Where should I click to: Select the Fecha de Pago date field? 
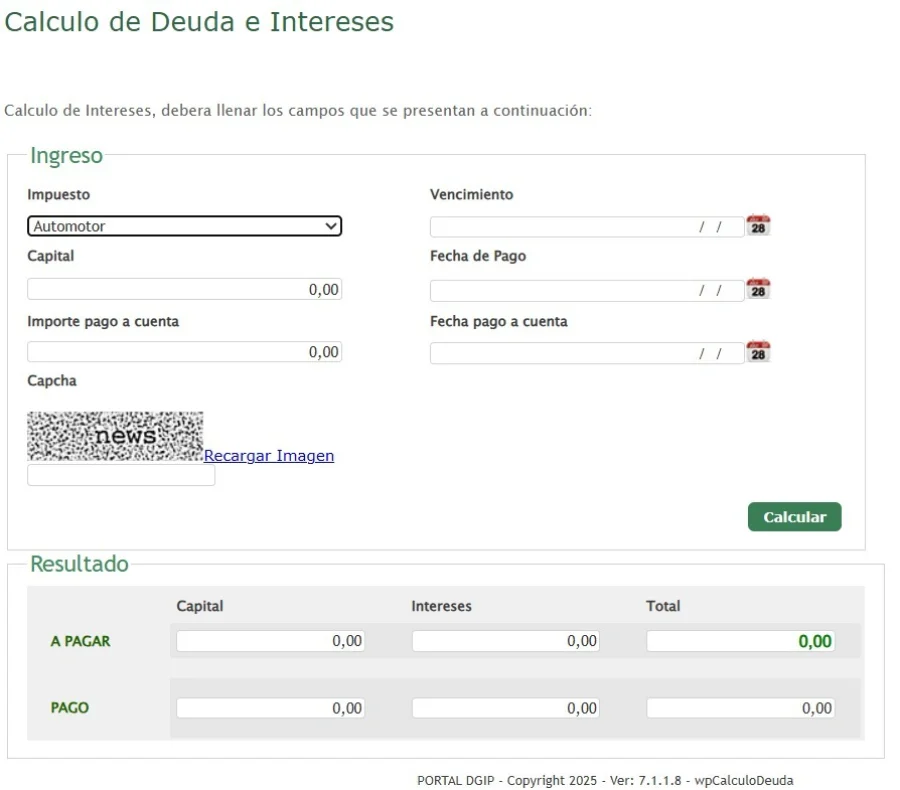click(x=586, y=290)
